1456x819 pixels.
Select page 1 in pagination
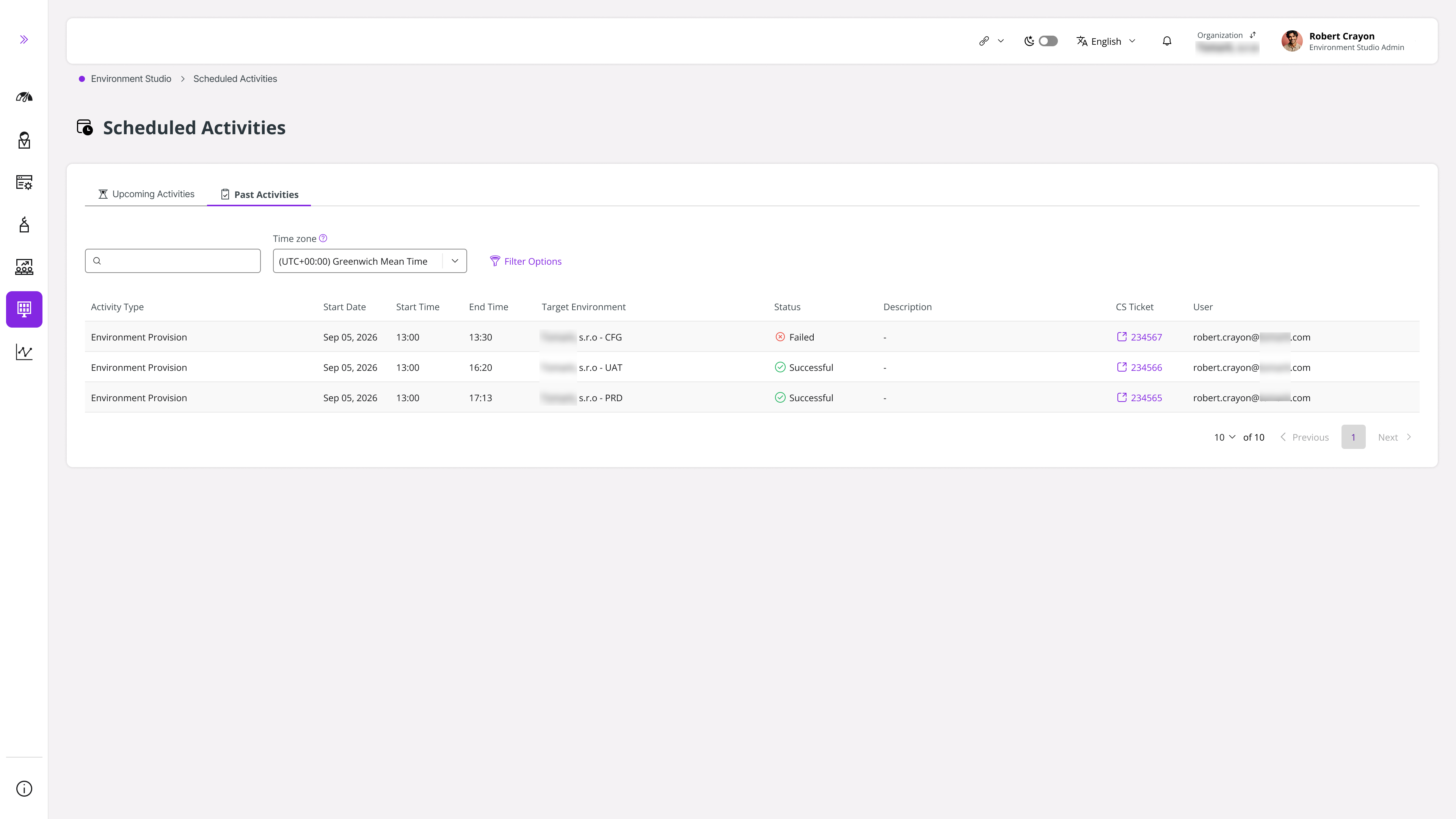(x=1353, y=437)
